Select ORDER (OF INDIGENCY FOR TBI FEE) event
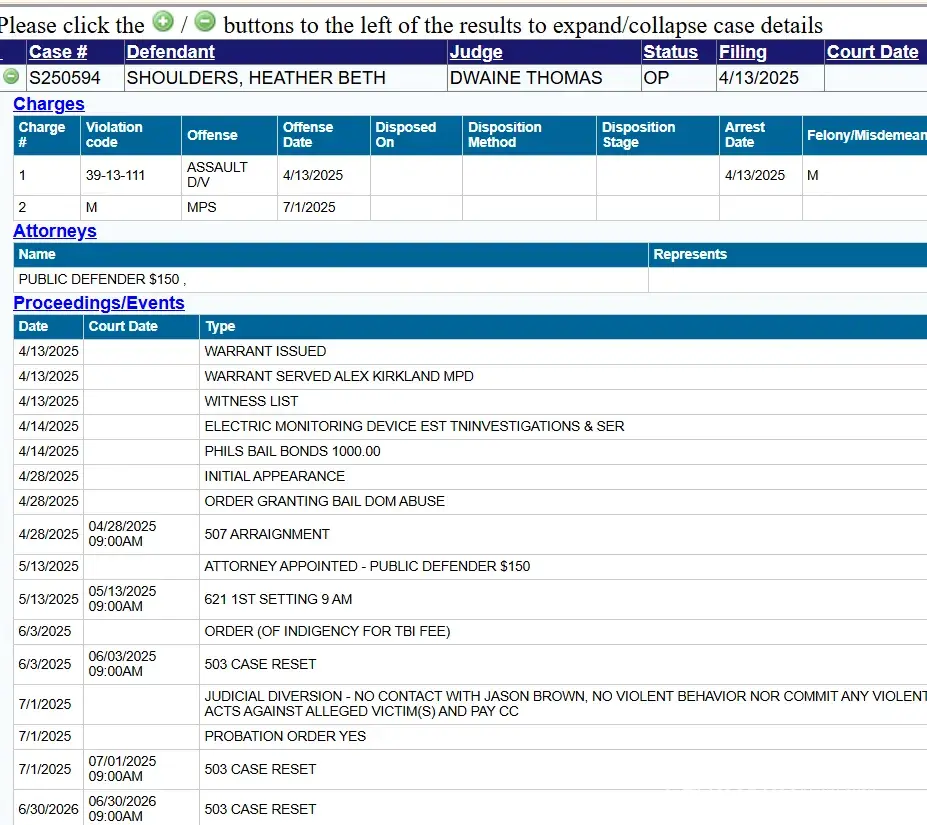Screen dimensions: 927x825 tap(327, 631)
